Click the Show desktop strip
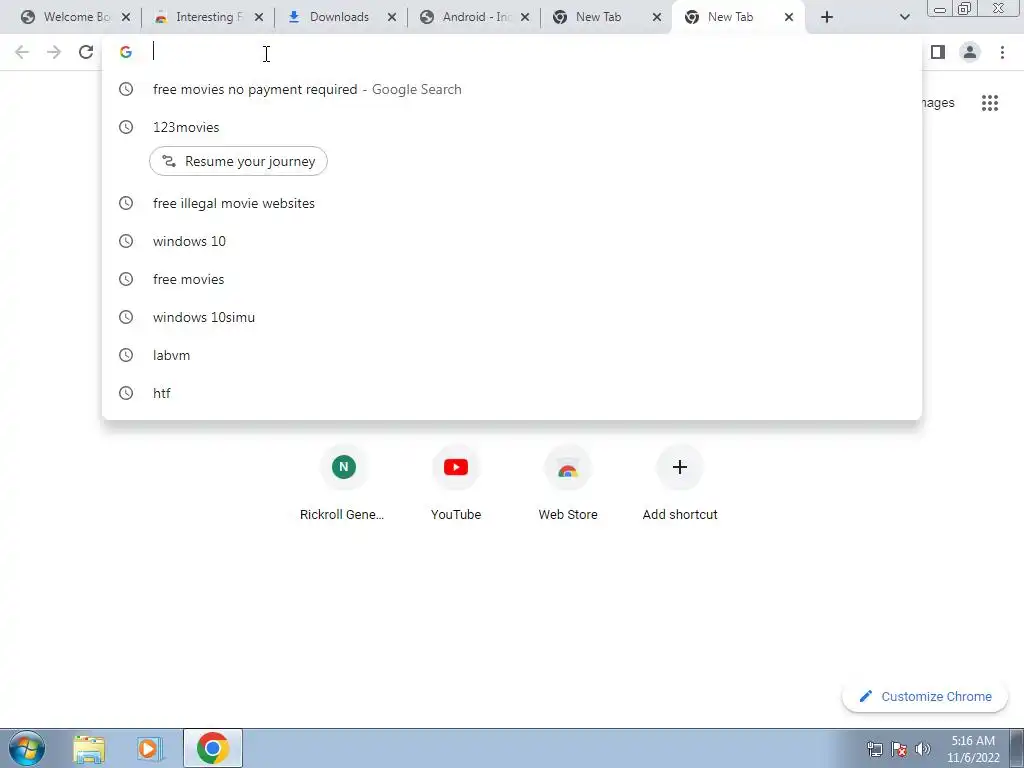Screen dimensions: 1024x768 click(x=1016, y=749)
